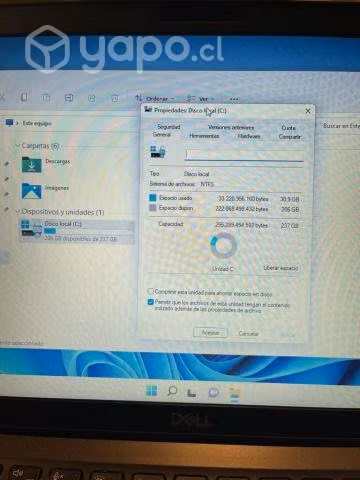Open the Chat icon on taskbar
This screenshot has width=360, height=480.
[x=213, y=393]
